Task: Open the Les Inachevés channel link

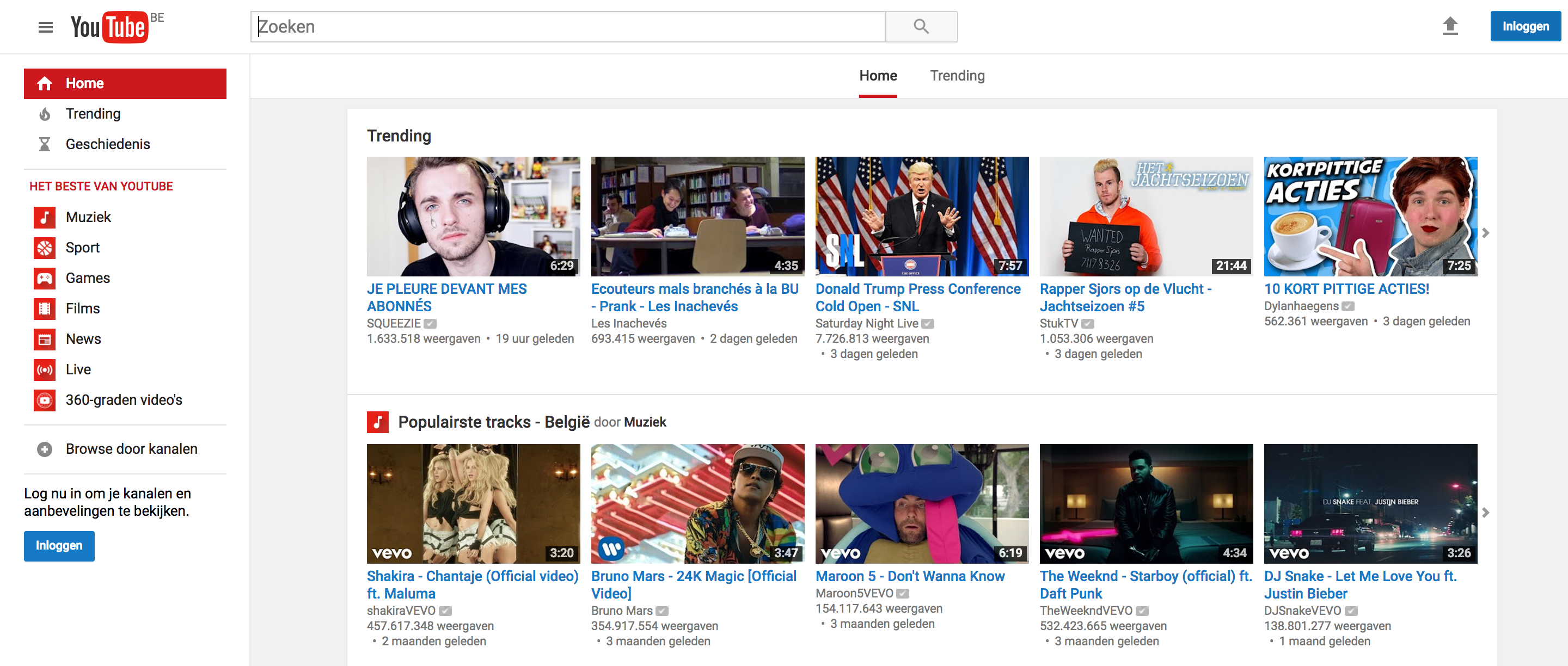Action: tap(629, 324)
